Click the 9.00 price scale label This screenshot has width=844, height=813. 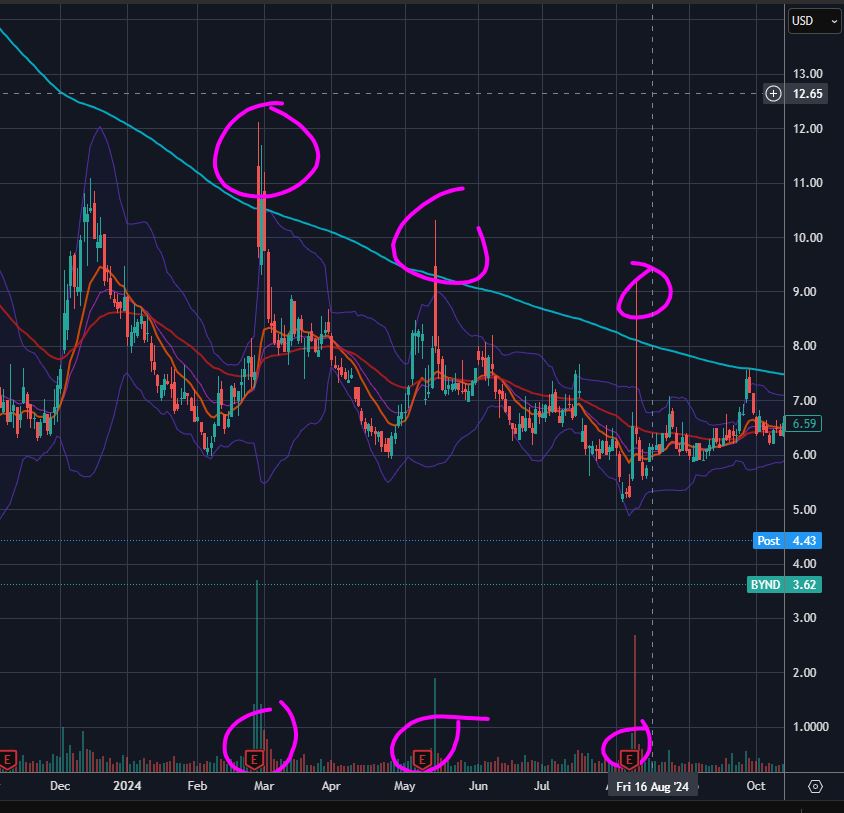click(x=804, y=292)
